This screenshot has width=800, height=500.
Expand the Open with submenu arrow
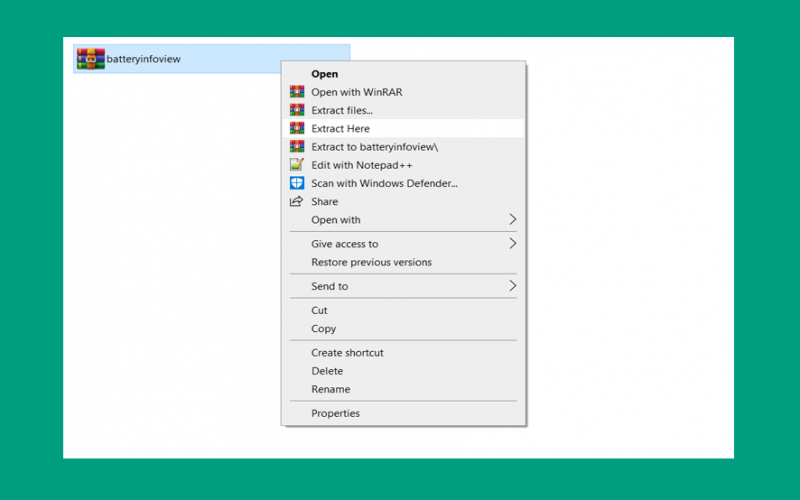[513, 219]
